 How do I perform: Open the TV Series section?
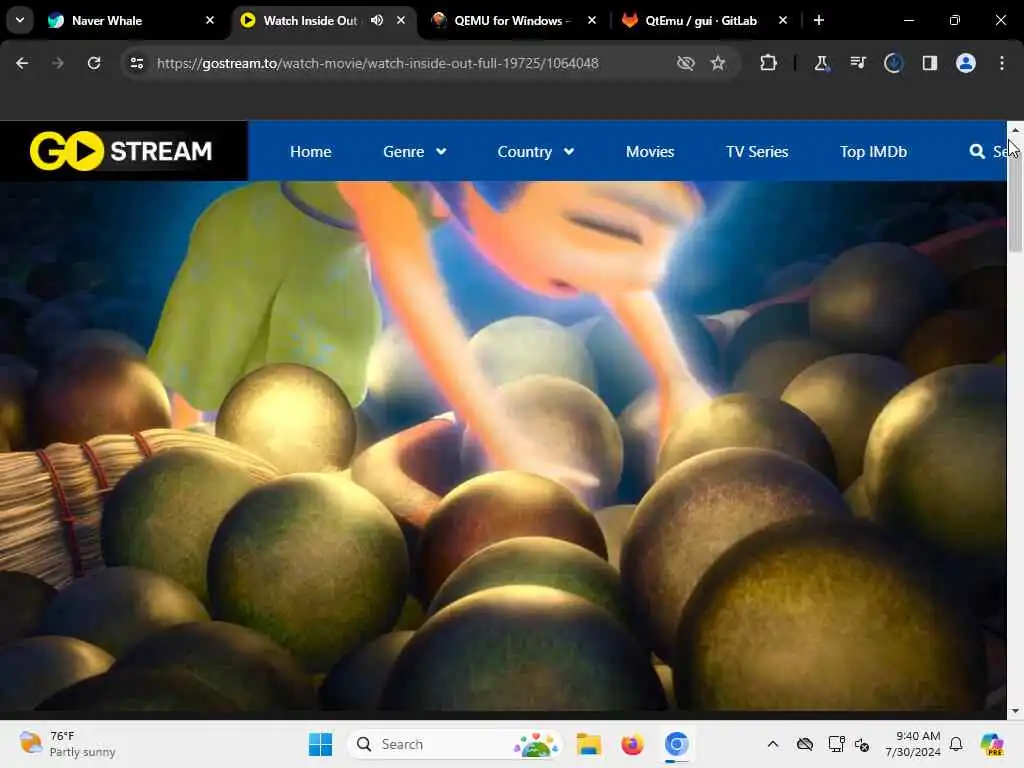click(757, 152)
